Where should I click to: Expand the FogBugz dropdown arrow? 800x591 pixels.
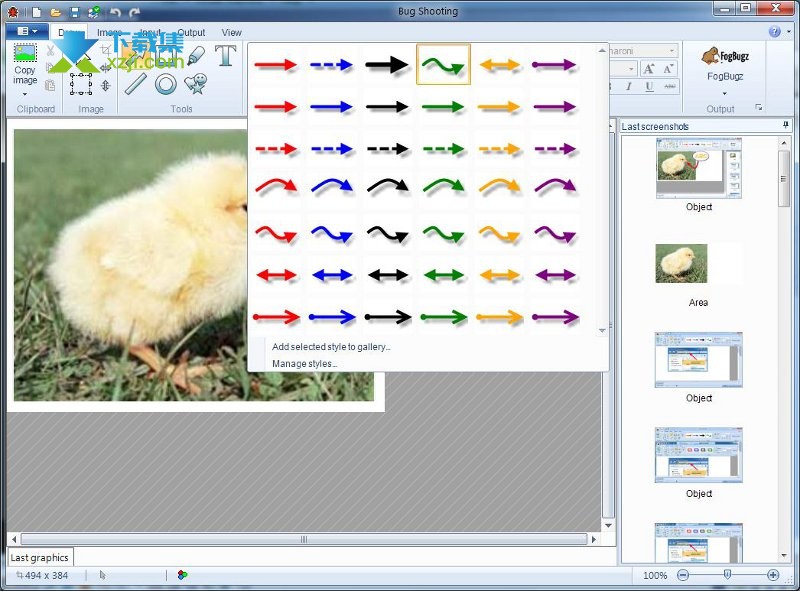pos(724,93)
